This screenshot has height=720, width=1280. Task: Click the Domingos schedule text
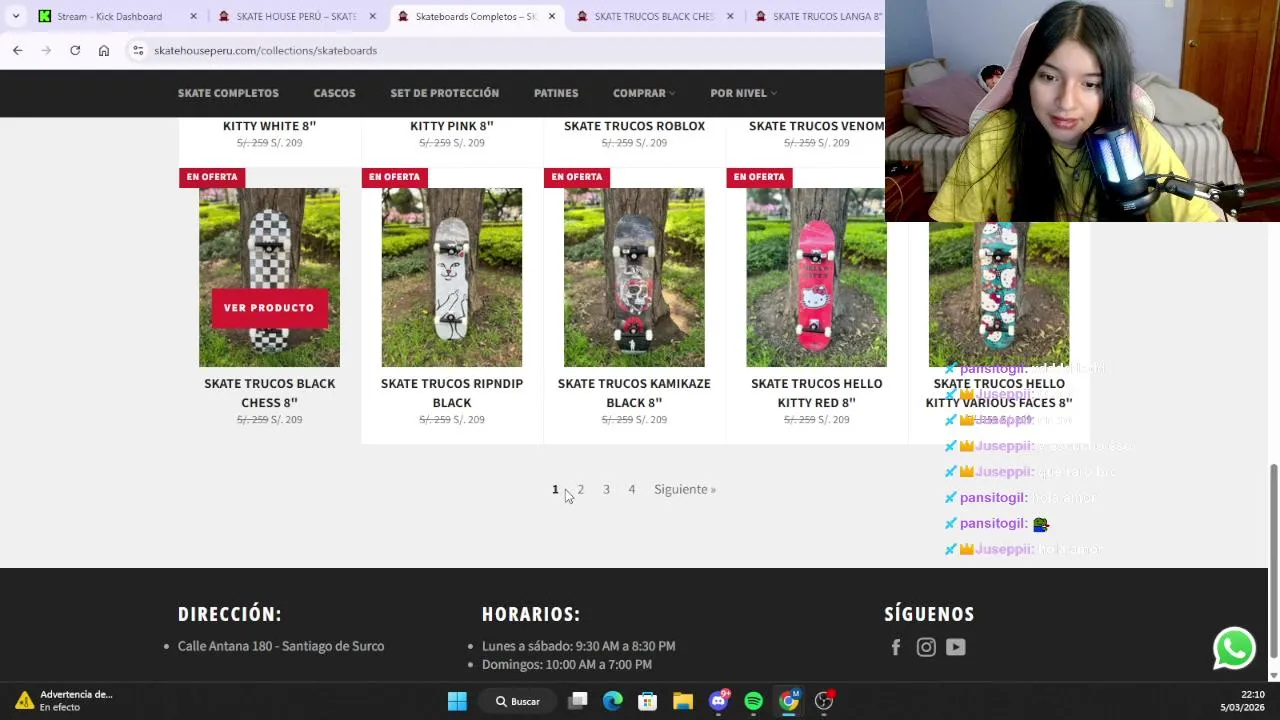pyautogui.click(x=566, y=664)
